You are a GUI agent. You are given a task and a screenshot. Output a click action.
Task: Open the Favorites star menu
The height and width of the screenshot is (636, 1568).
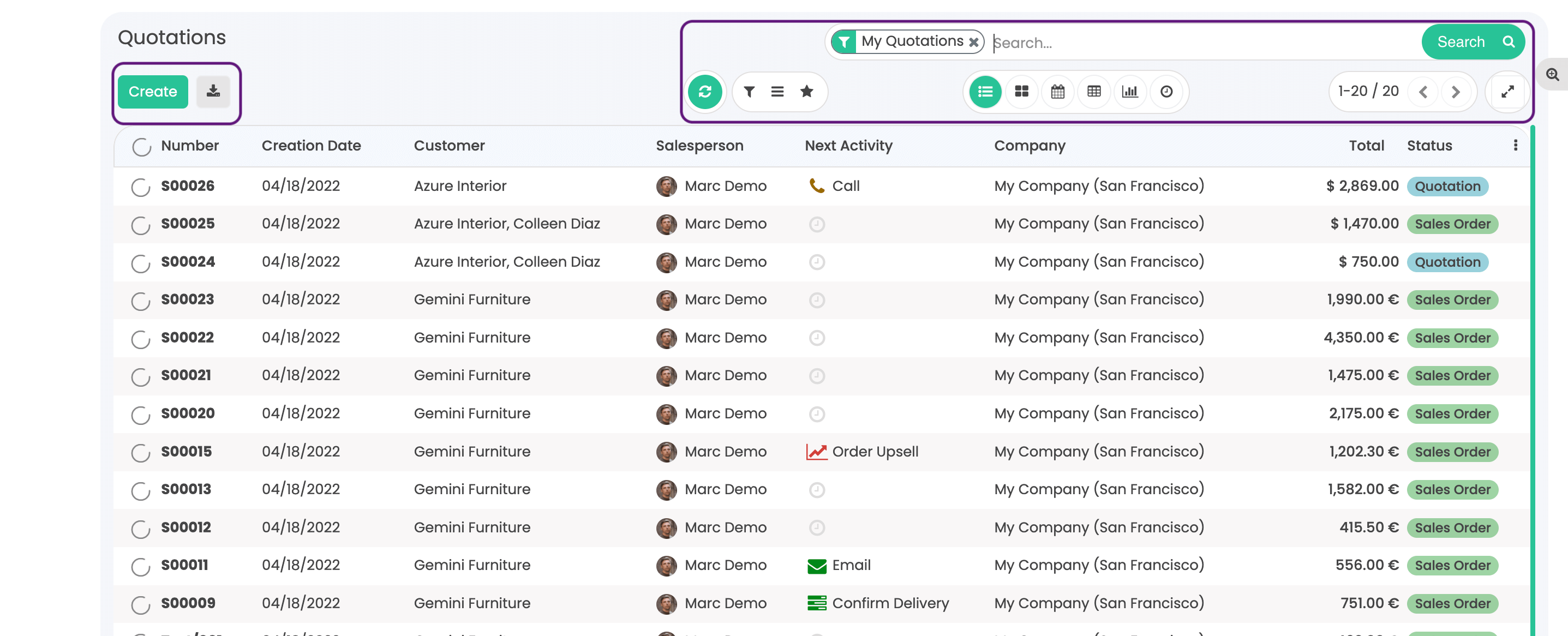pos(806,92)
